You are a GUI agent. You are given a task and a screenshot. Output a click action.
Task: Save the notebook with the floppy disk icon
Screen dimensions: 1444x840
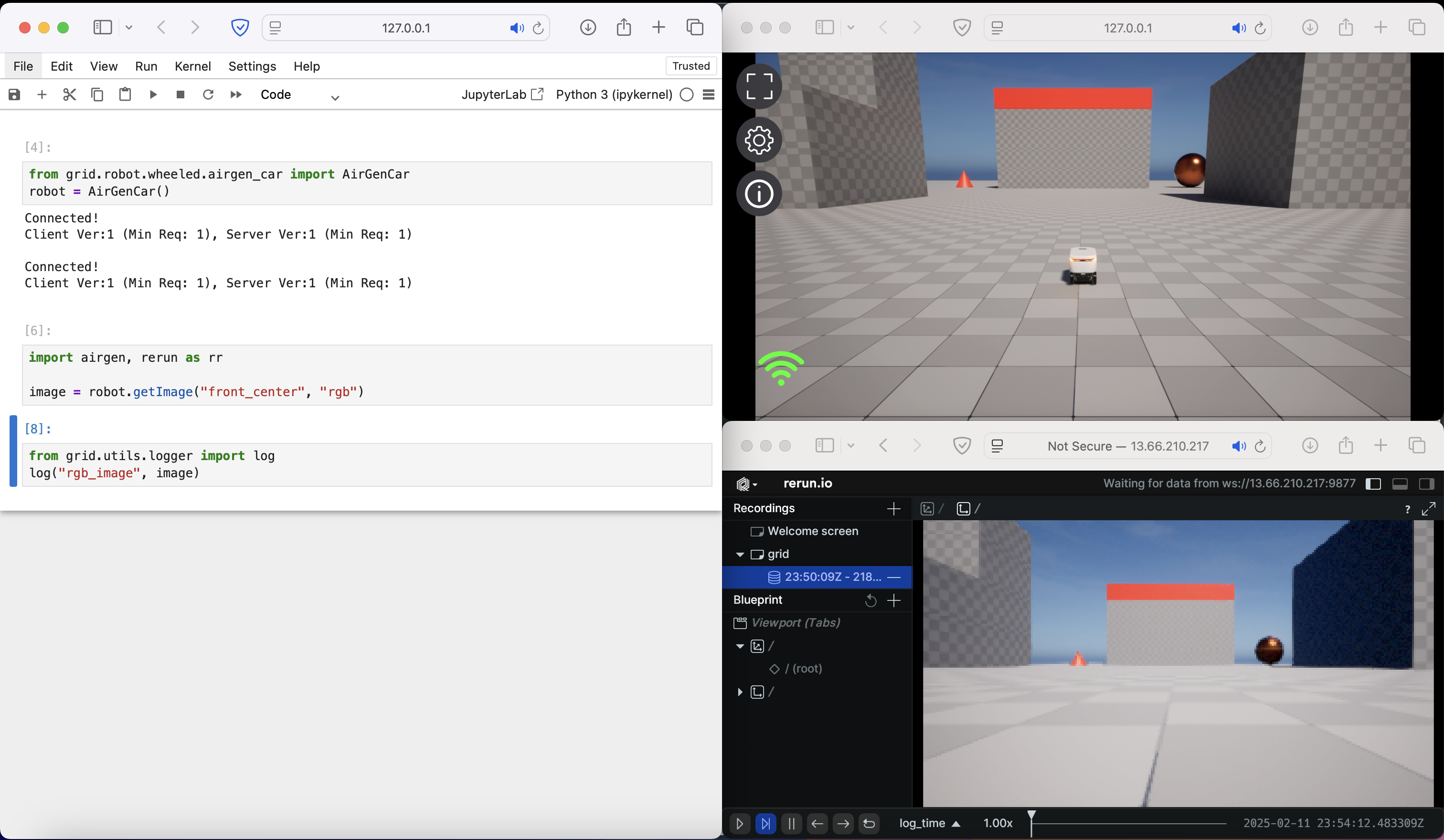[14, 94]
